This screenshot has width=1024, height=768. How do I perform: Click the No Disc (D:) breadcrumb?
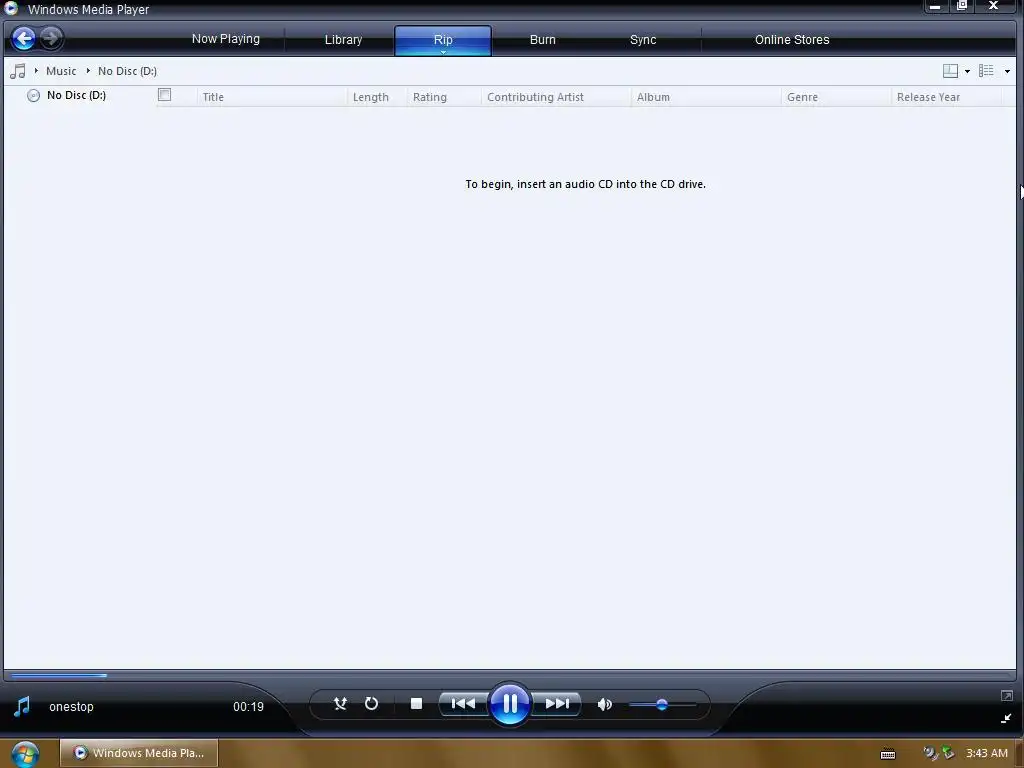point(127,71)
